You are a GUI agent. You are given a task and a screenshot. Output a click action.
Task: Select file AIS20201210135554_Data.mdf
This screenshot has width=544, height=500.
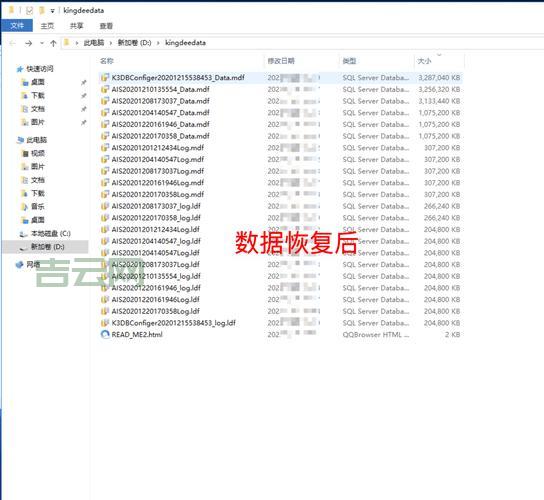[160, 89]
